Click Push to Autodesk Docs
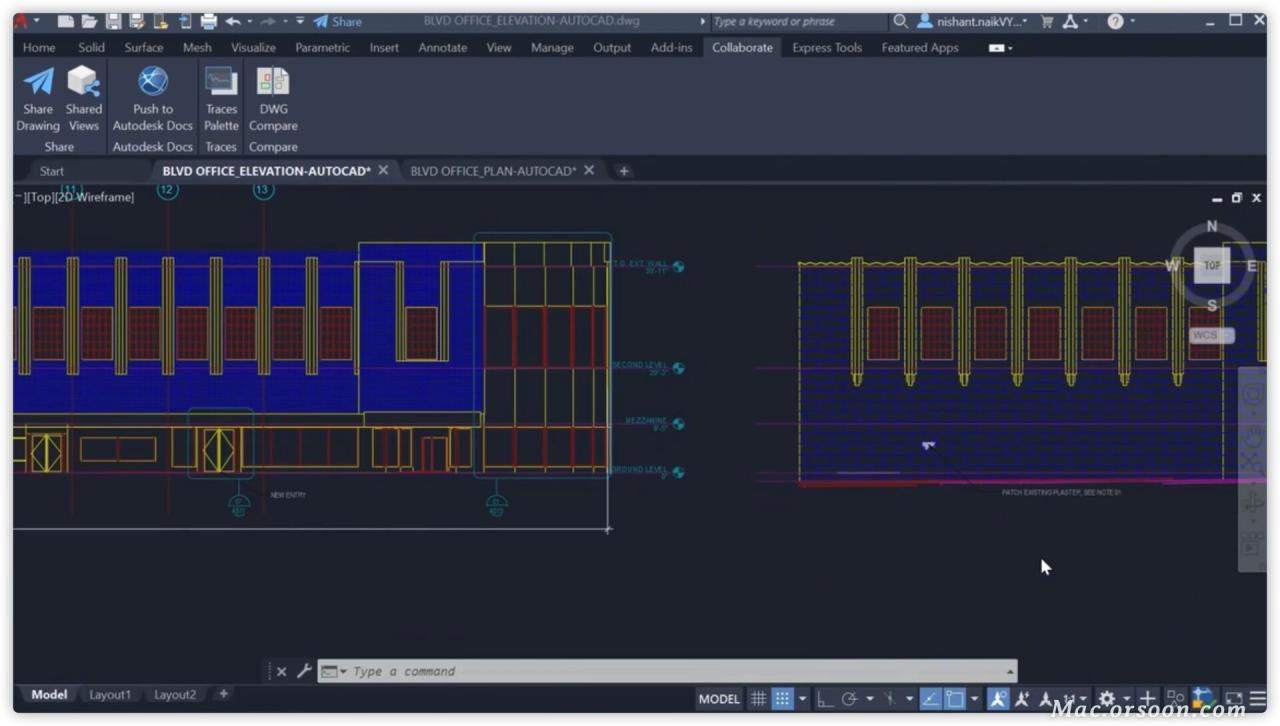Viewport: 1280px width, 726px height. click(x=152, y=97)
